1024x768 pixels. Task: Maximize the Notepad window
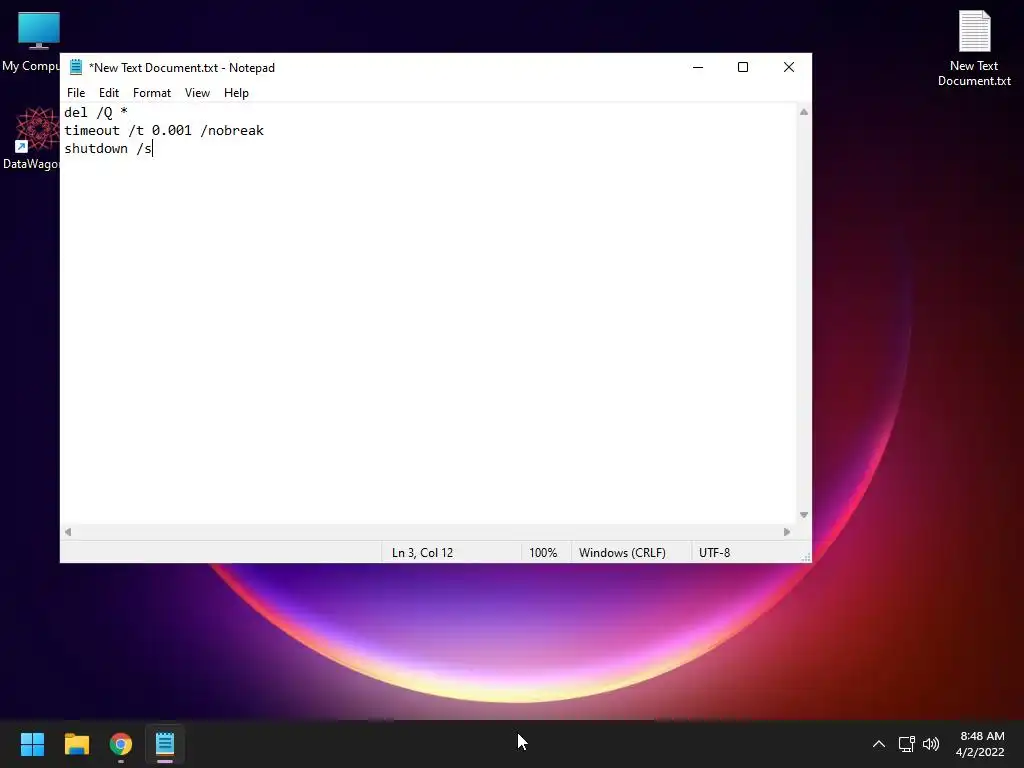tap(743, 67)
